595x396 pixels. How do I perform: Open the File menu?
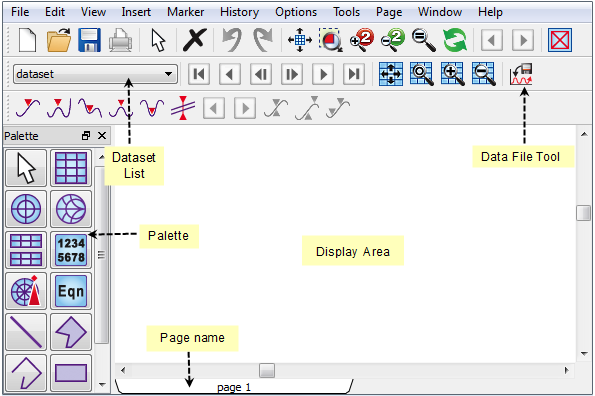tap(20, 12)
